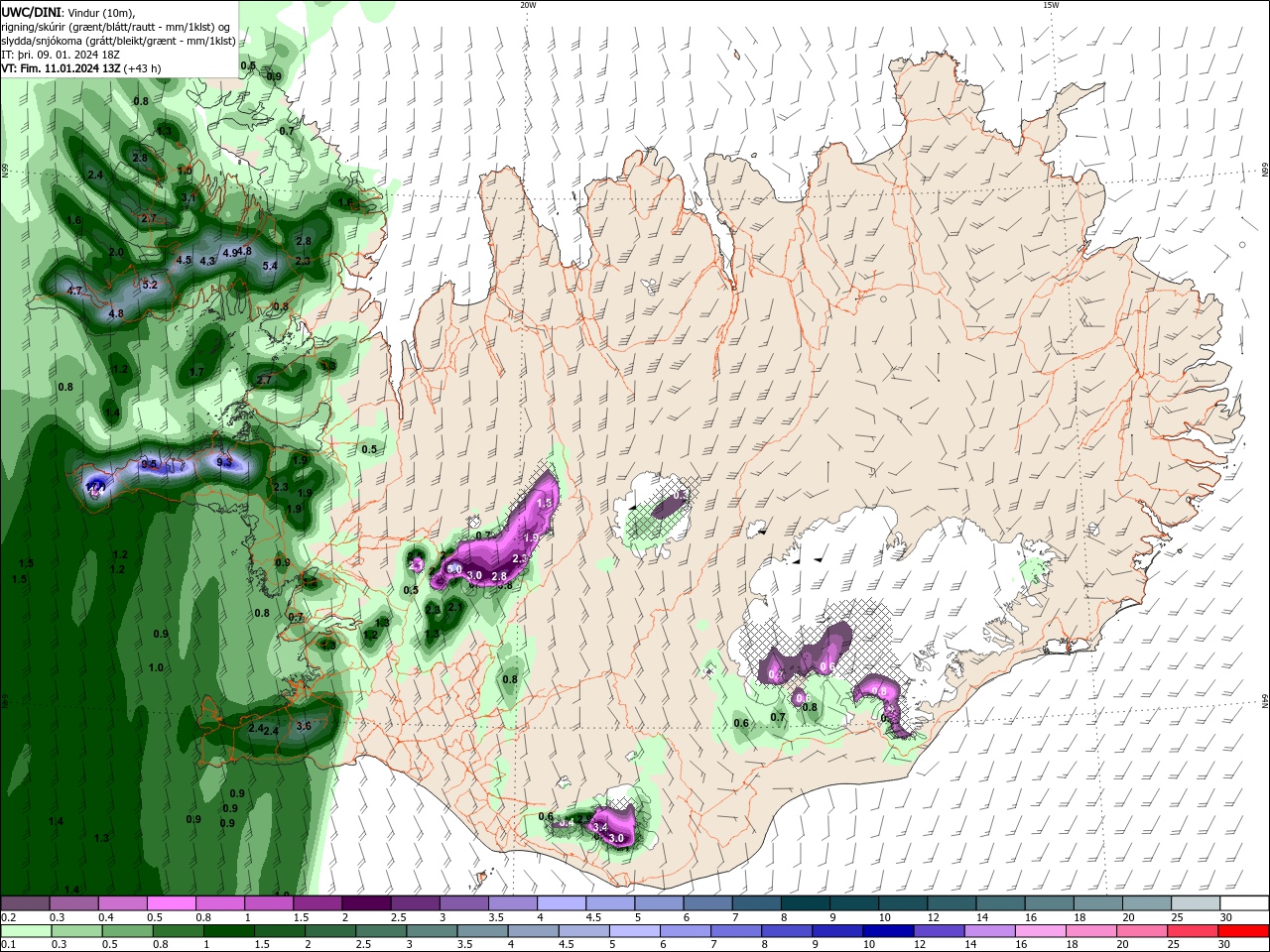Click the '5.4' precipitation value on the map
Screen dimensions: 1270x952
pyautogui.click(x=270, y=266)
